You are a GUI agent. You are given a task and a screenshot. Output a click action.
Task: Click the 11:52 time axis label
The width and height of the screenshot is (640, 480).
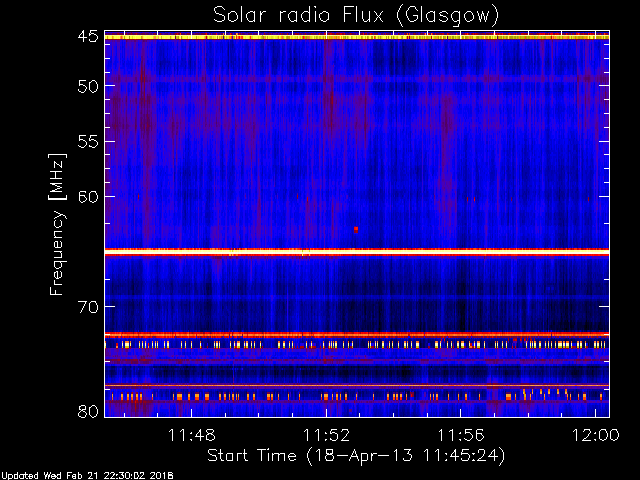tap(326, 435)
